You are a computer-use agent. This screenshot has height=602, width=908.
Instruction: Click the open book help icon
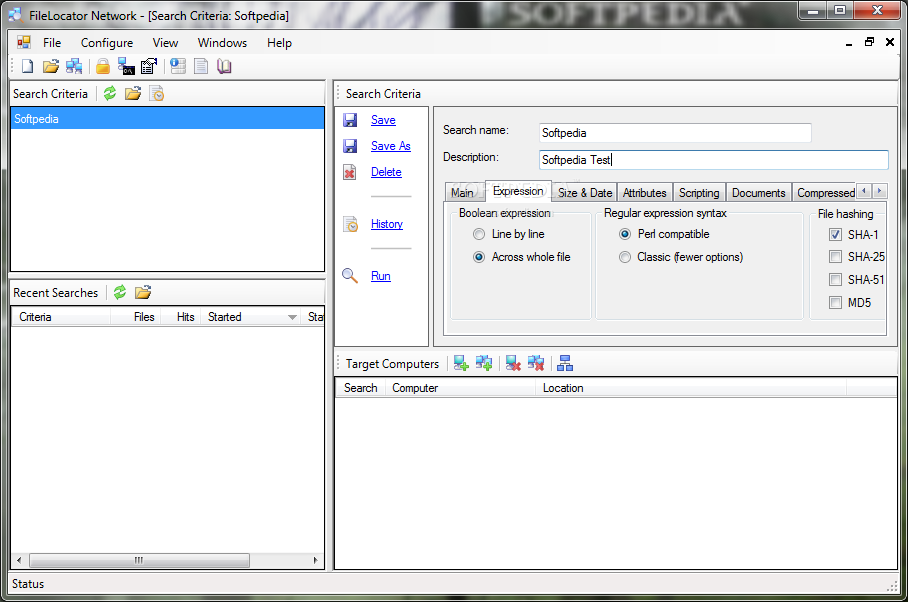(x=224, y=67)
